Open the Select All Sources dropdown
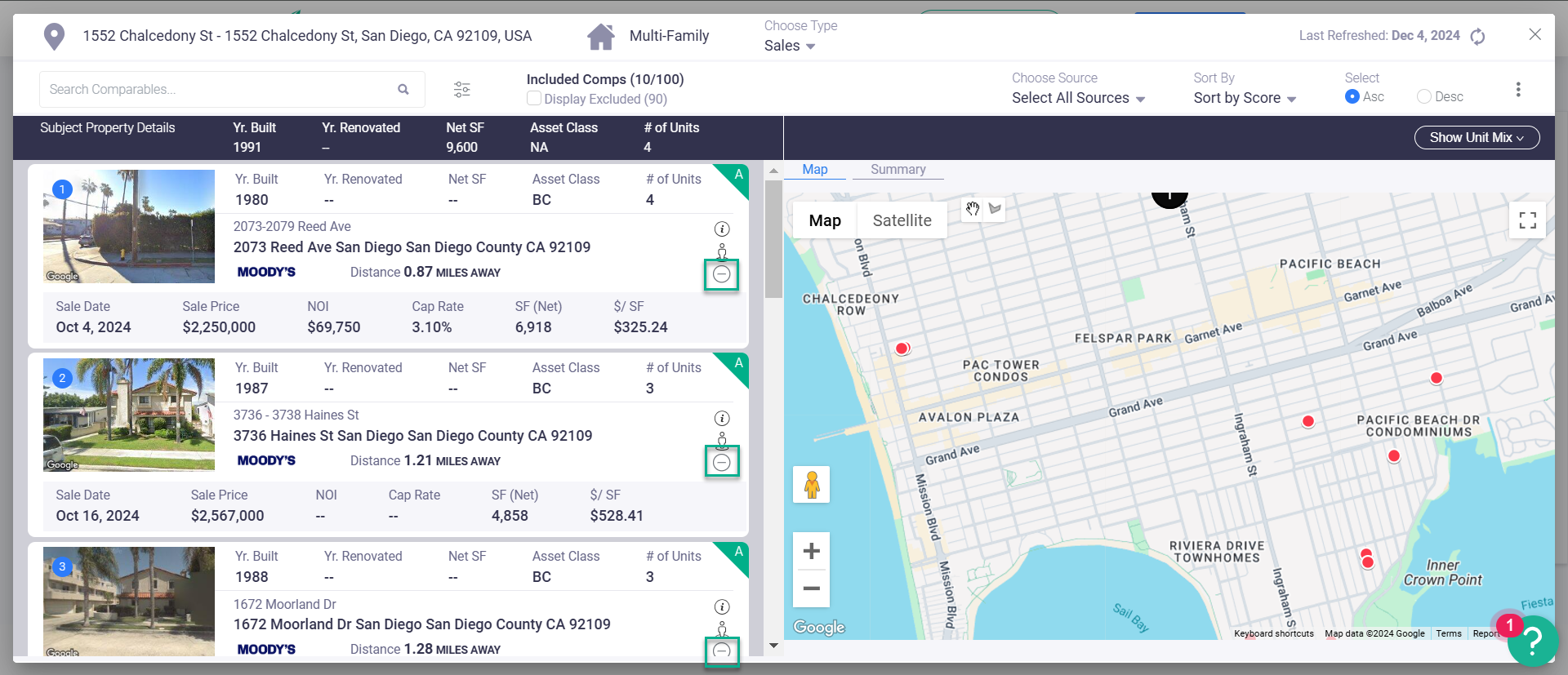Viewport: 1568px width, 675px height. click(1078, 98)
